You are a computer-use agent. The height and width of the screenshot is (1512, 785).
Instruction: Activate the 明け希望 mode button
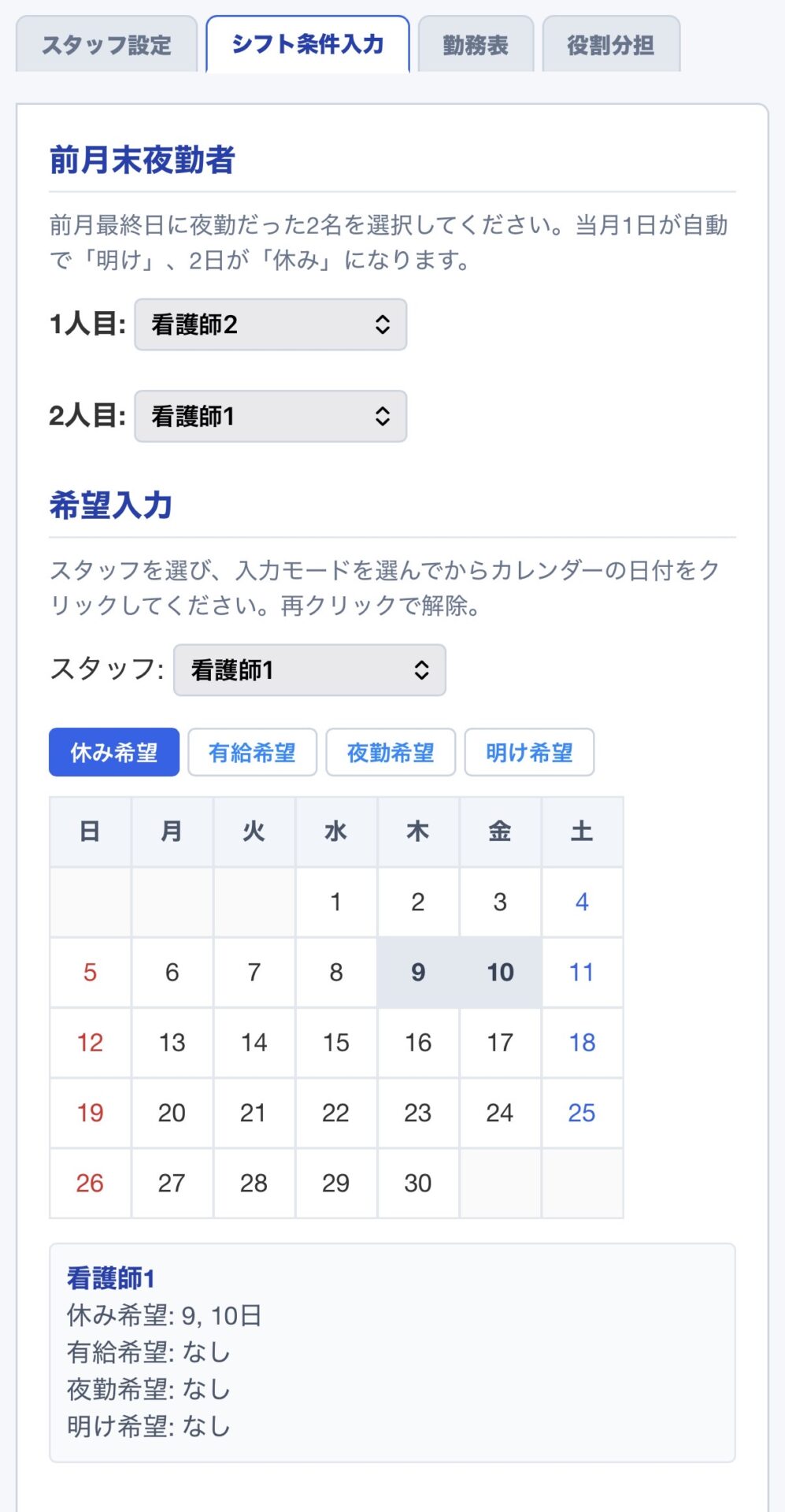point(529,753)
